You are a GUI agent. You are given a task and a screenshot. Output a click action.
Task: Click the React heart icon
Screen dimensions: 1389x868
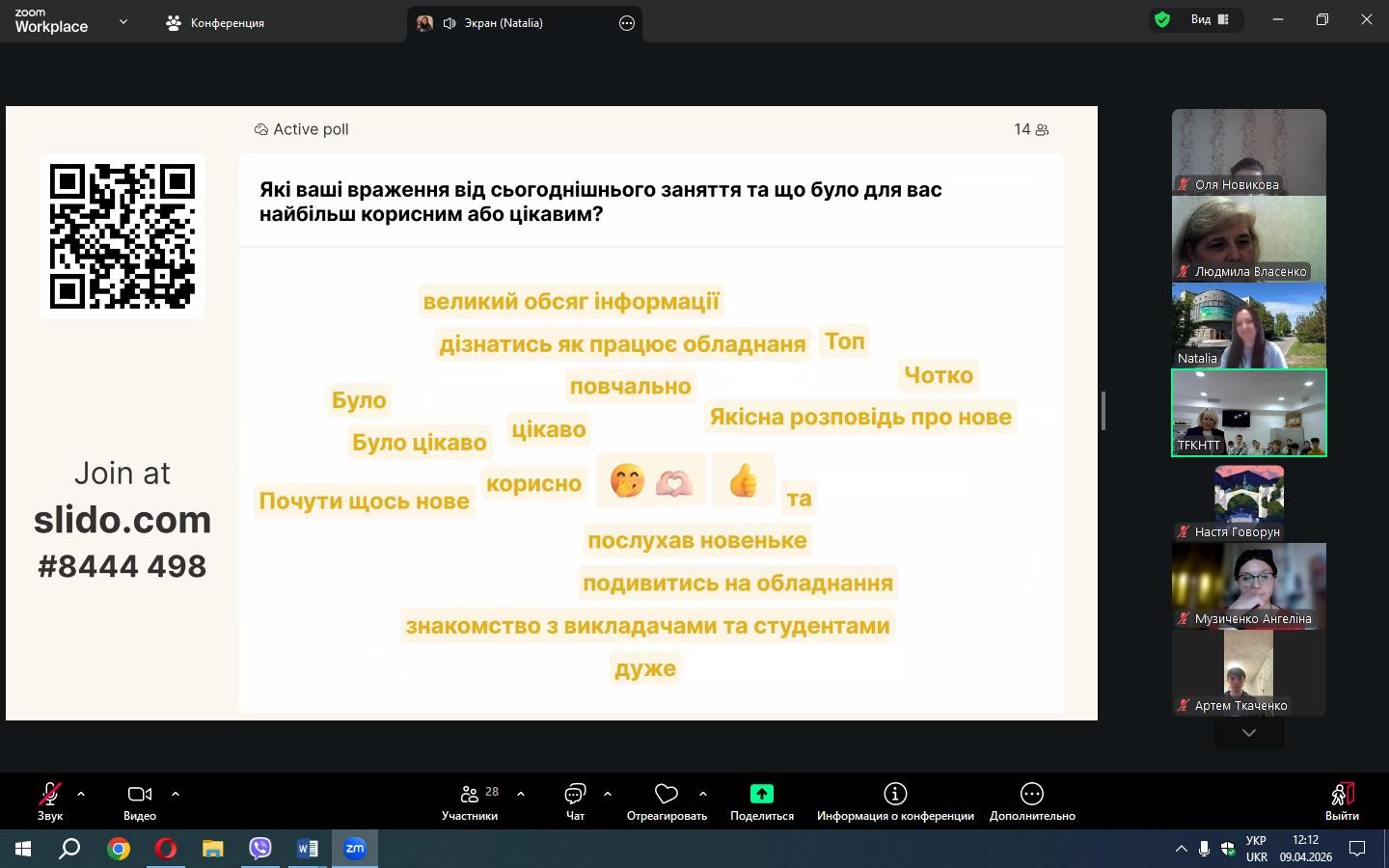(x=666, y=794)
